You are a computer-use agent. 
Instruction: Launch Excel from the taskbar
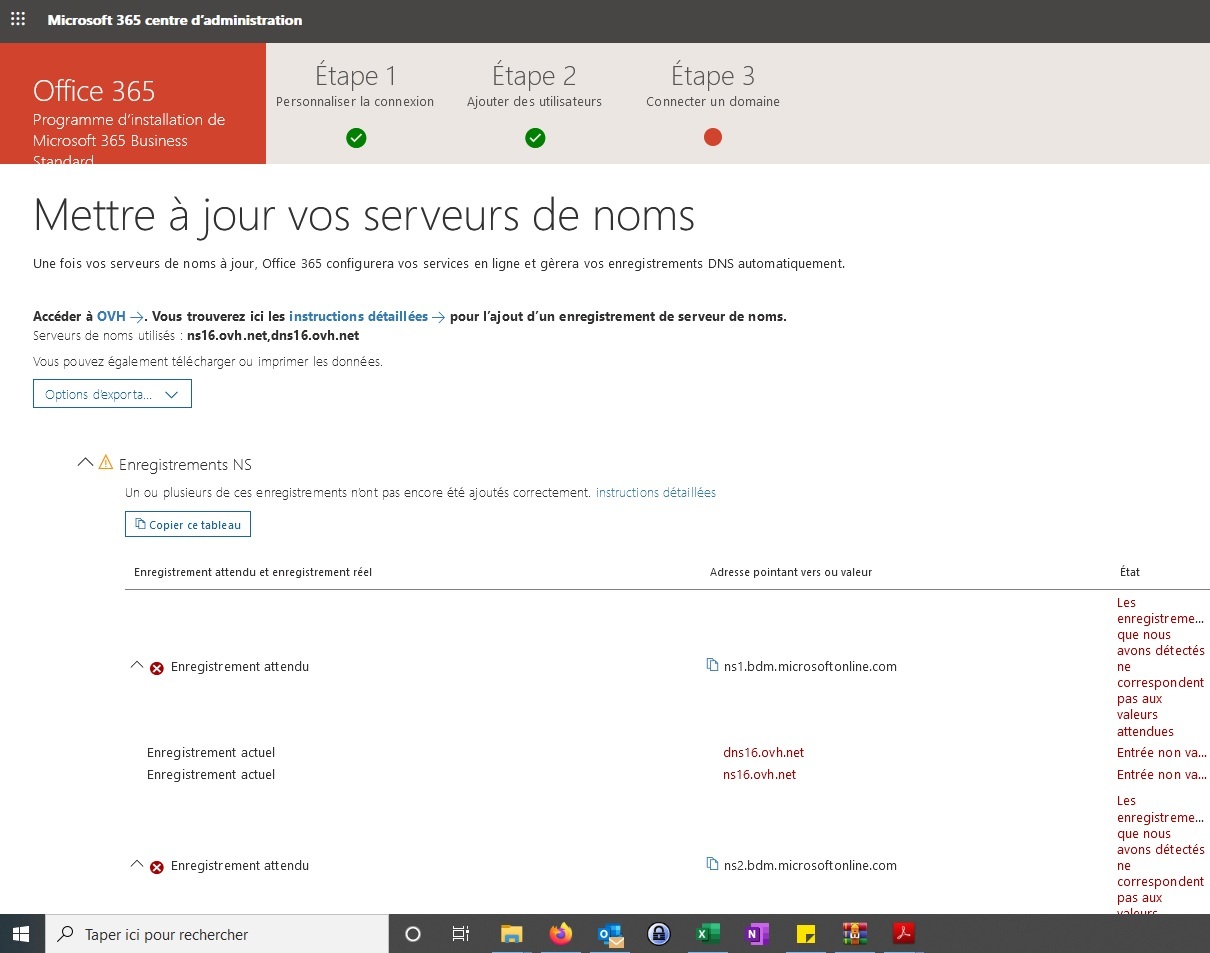tap(708, 934)
